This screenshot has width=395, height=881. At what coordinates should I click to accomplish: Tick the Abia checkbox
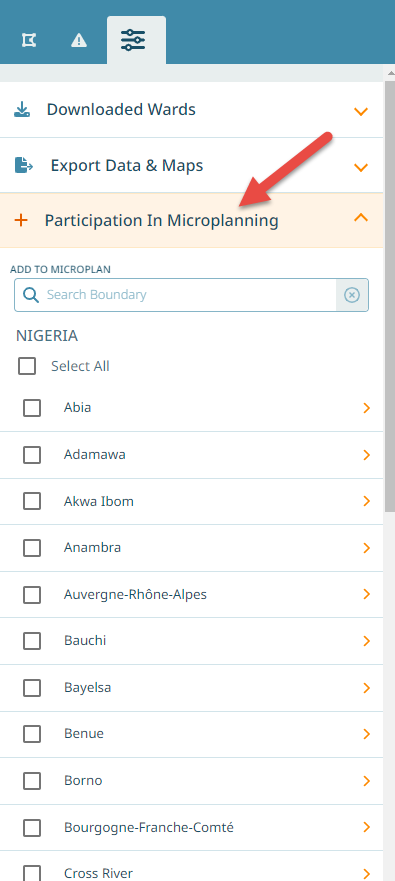(32, 408)
